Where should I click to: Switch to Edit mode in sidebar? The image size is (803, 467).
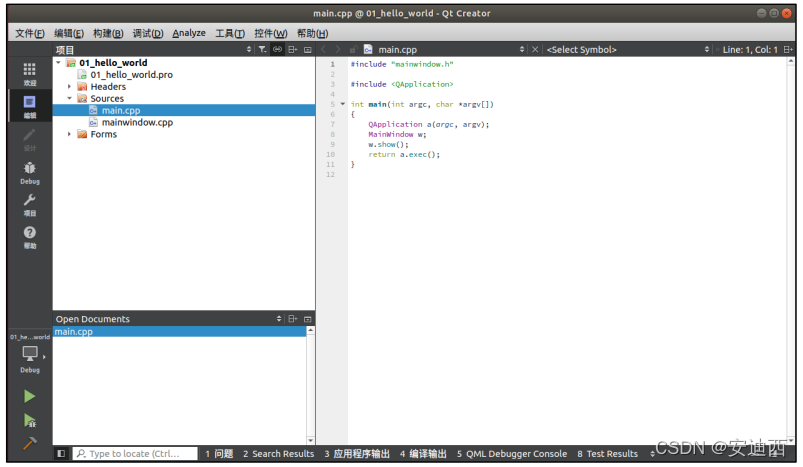[x=30, y=106]
